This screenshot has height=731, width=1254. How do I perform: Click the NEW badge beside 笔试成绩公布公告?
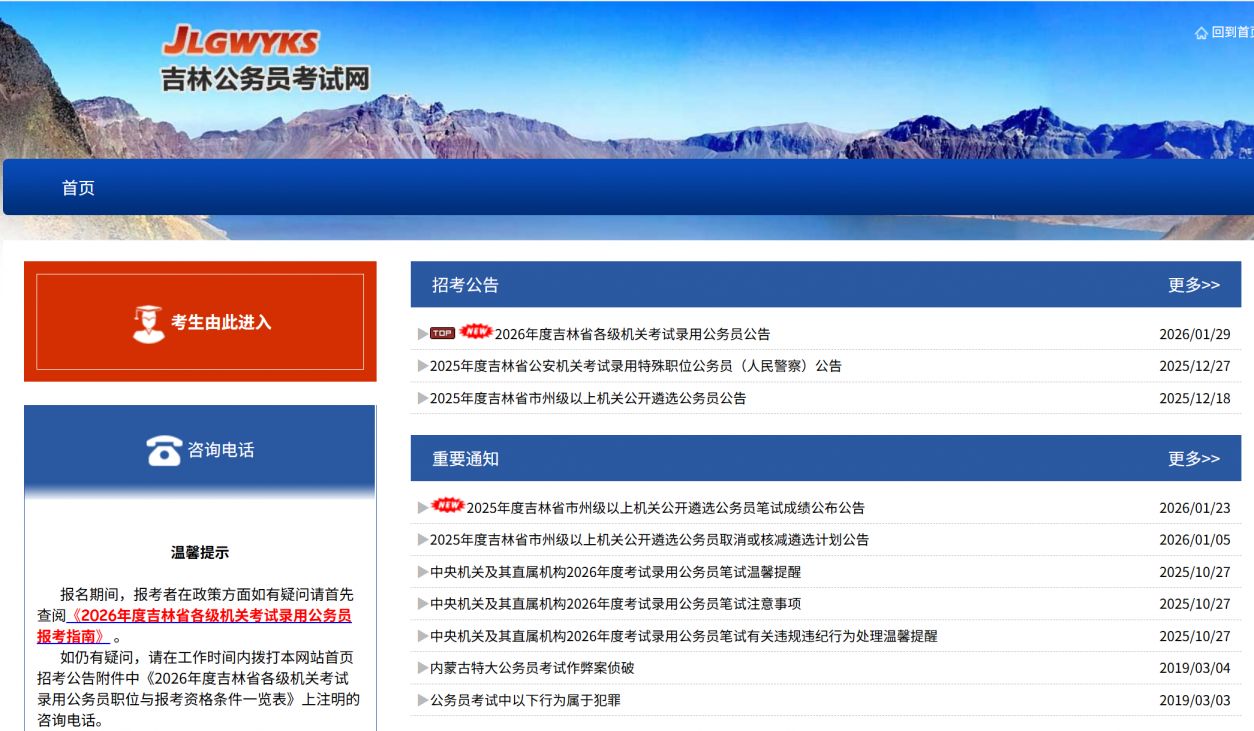(448, 505)
